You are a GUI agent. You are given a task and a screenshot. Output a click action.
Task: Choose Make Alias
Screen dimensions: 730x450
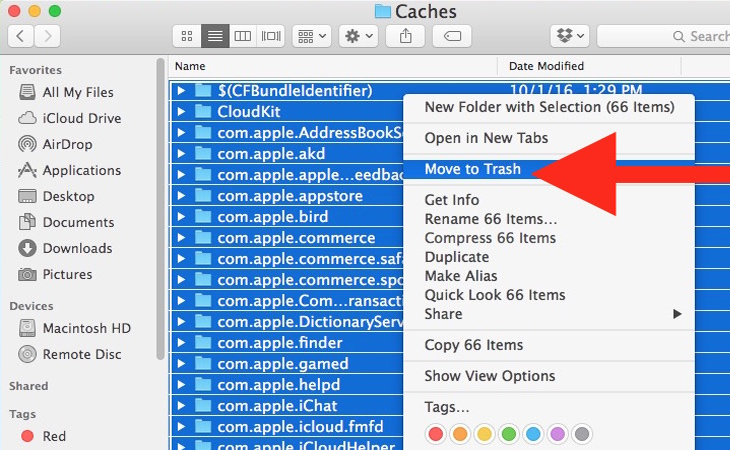[549, 276]
